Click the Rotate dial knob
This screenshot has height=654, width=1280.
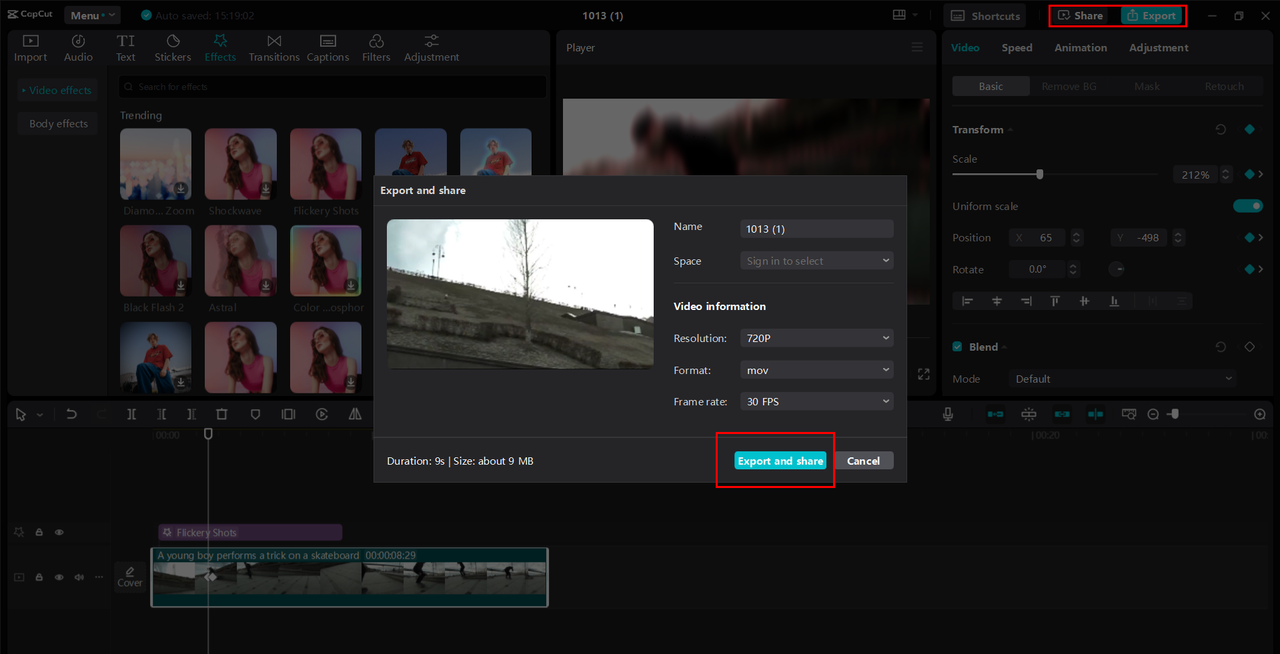1117,269
